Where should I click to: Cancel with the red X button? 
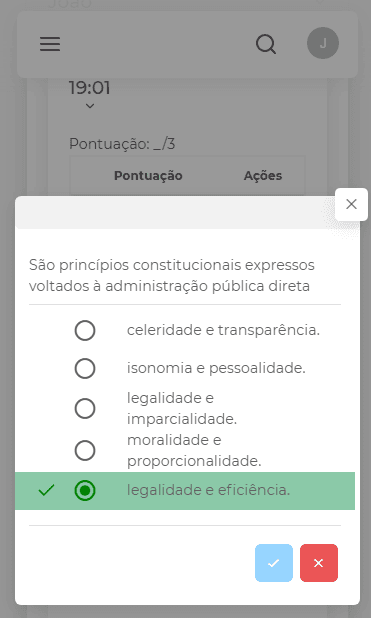319,563
